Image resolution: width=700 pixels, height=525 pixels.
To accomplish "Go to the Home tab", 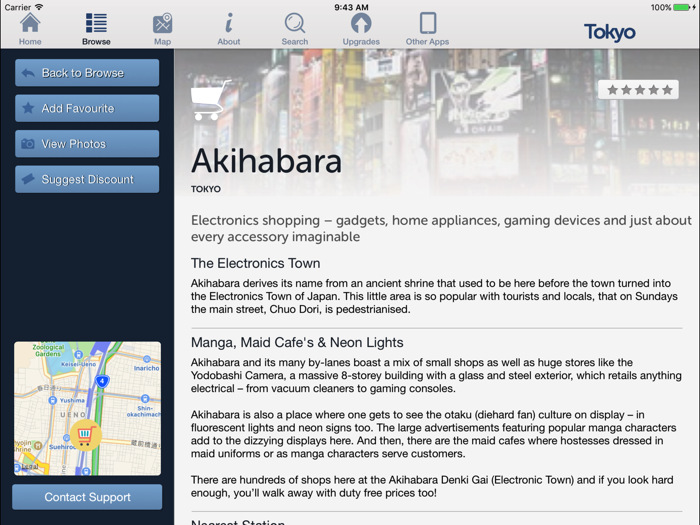I will click(x=30, y=29).
